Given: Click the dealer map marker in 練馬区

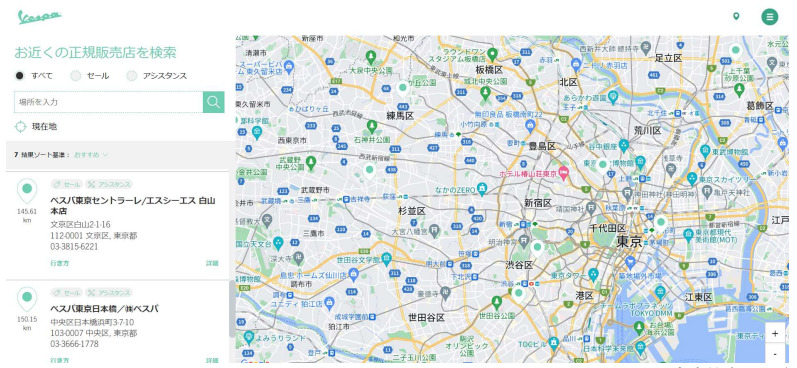Looking at the screenshot, I should pos(403,88).
